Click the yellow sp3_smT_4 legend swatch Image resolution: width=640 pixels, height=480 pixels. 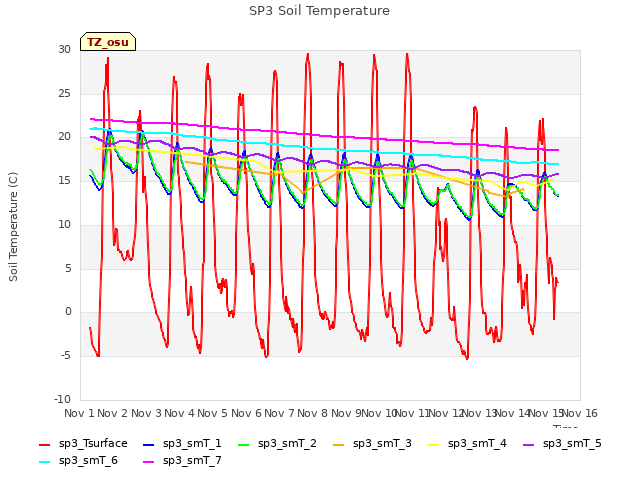coord(433,444)
